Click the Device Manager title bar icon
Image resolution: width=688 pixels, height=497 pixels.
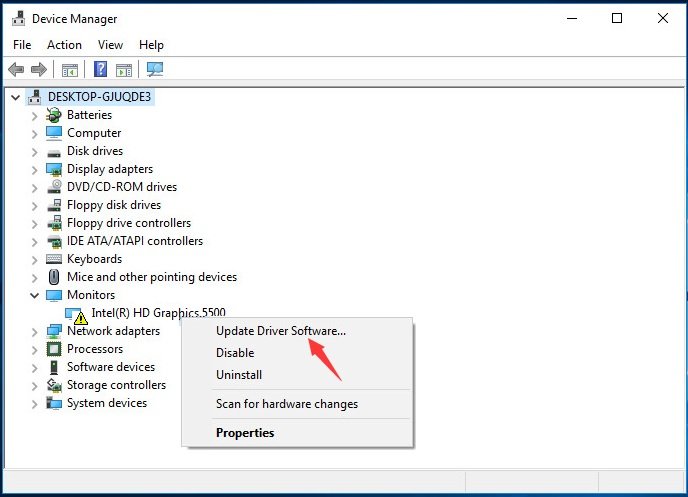pyautogui.click(x=18, y=18)
